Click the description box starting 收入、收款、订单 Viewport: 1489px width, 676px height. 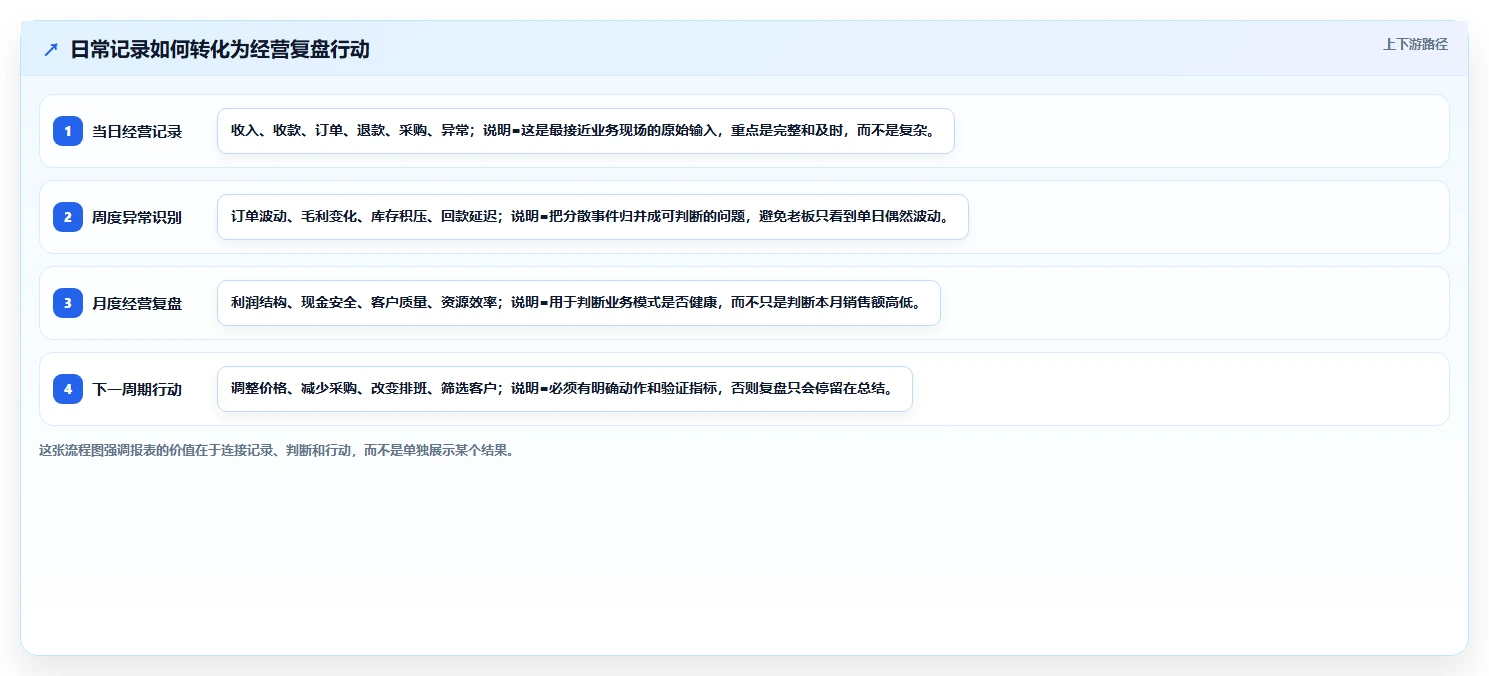coord(586,131)
